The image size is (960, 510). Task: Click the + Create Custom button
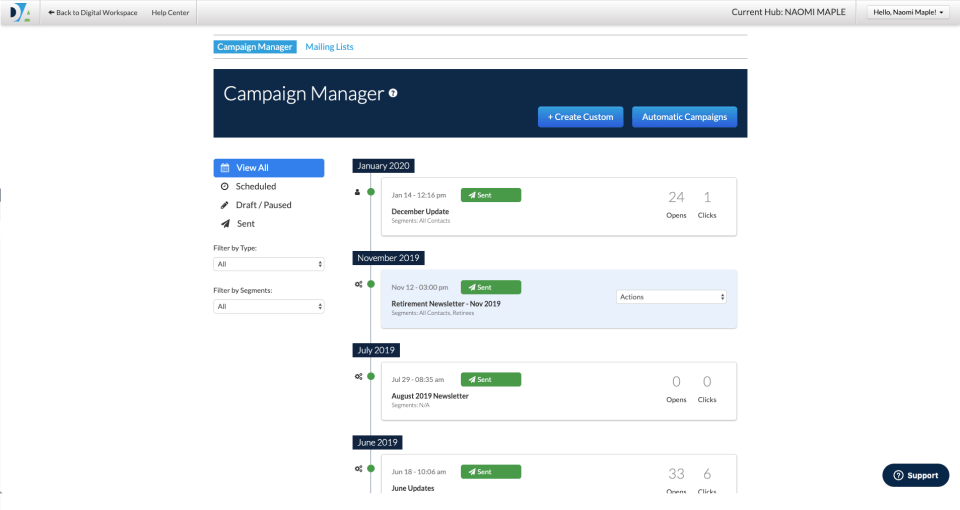[x=580, y=117]
